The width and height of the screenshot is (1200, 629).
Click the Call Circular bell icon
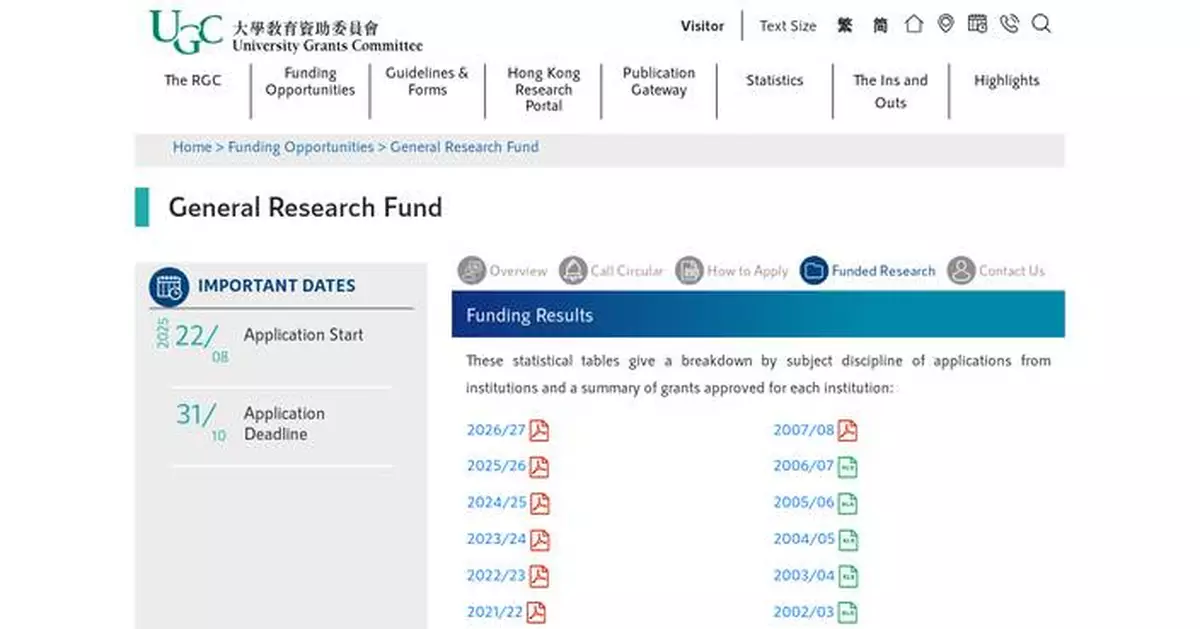tap(573, 270)
